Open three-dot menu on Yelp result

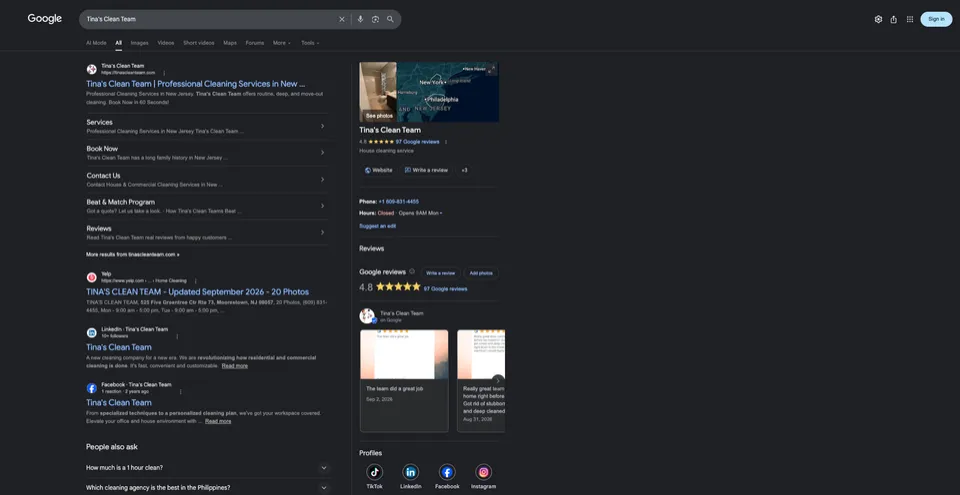(195, 281)
